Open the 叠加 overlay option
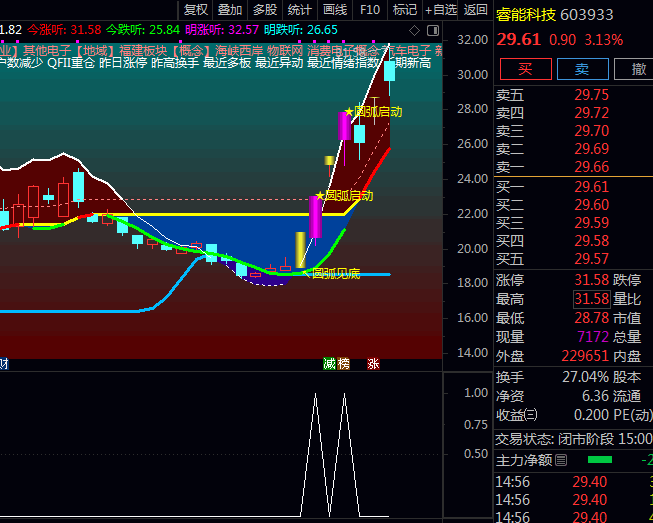The image size is (653, 523). (x=230, y=10)
